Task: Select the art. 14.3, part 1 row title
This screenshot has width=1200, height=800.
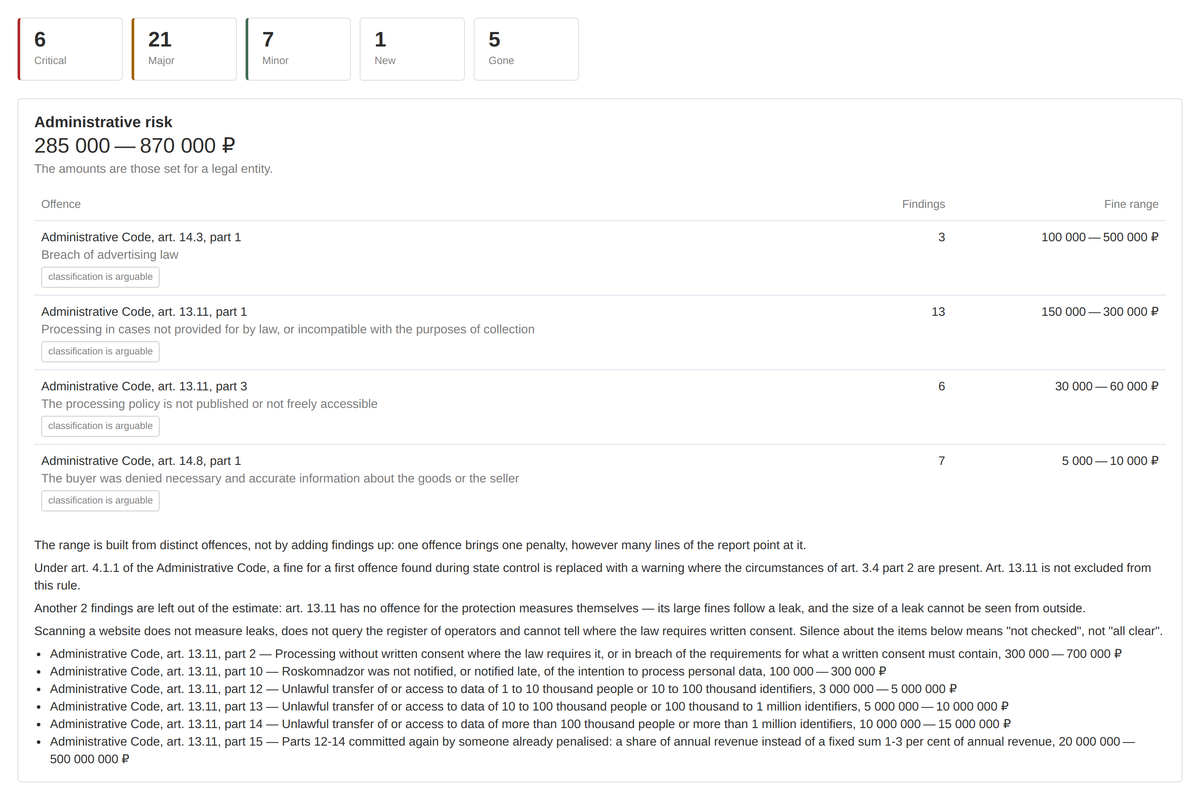Action: coord(141,237)
